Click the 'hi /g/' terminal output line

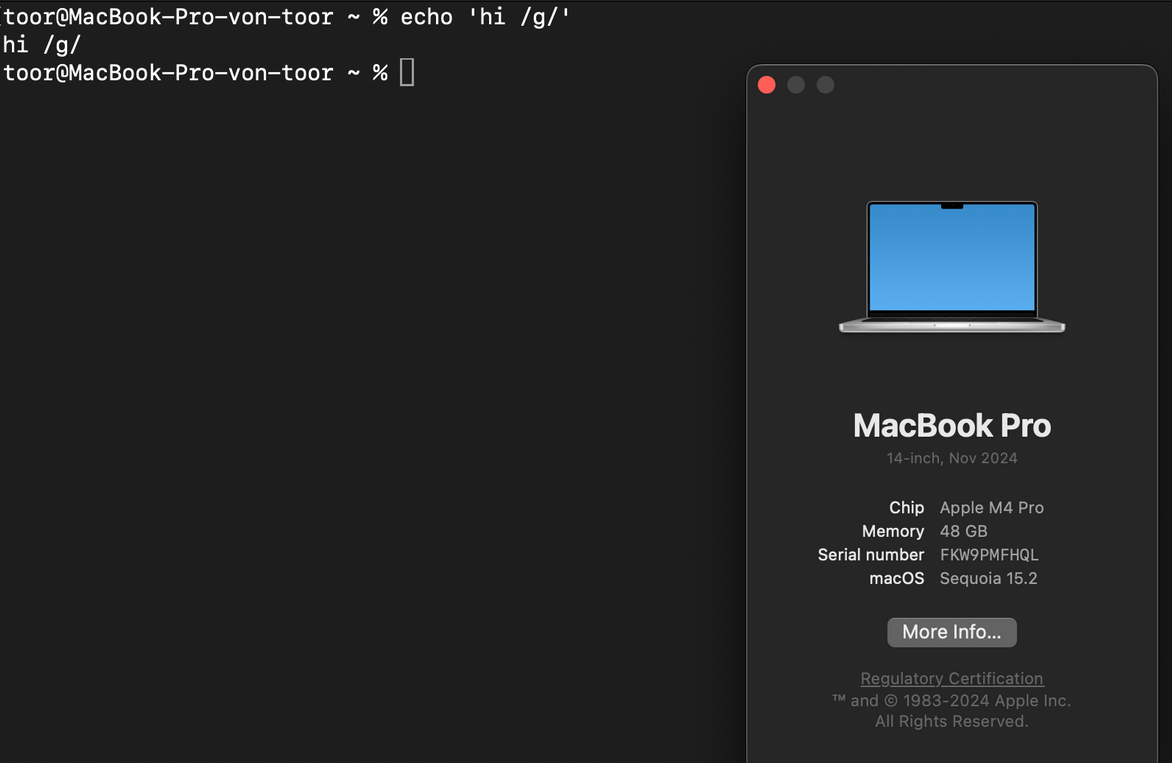click(41, 45)
